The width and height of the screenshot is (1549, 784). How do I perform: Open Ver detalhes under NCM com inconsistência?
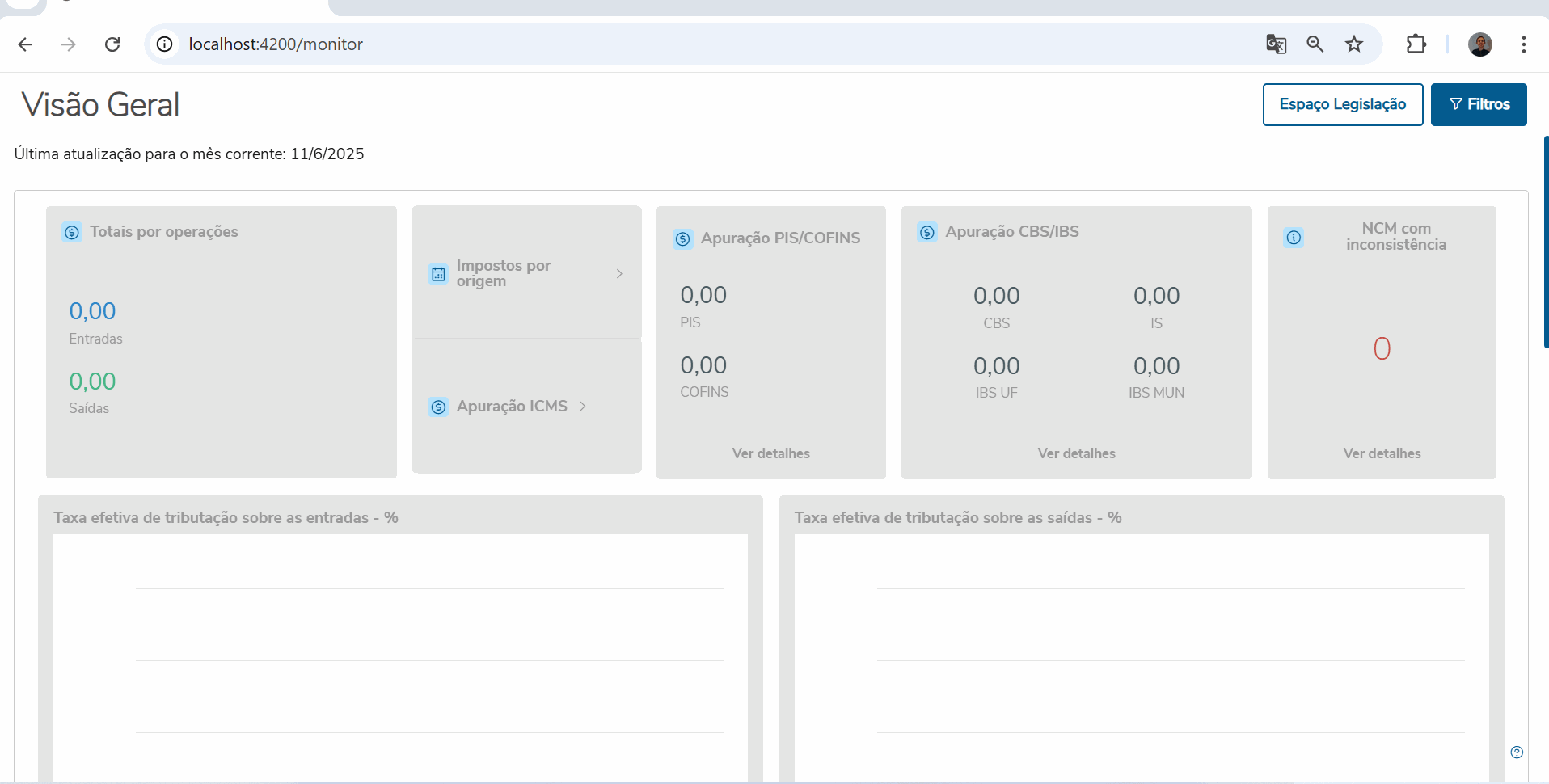click(1382, 453)
